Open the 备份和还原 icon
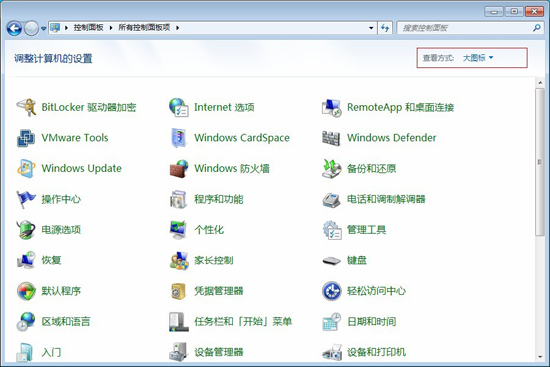This screenshot has height=367, width=550. coord(331,168)
